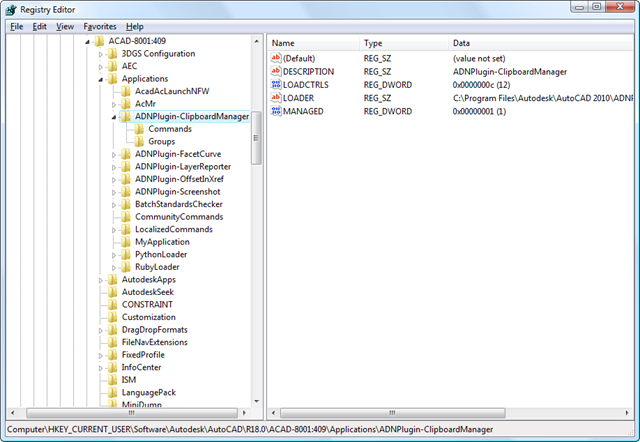Open the Edit menu

pyautogui.click(x=39, y=26)
